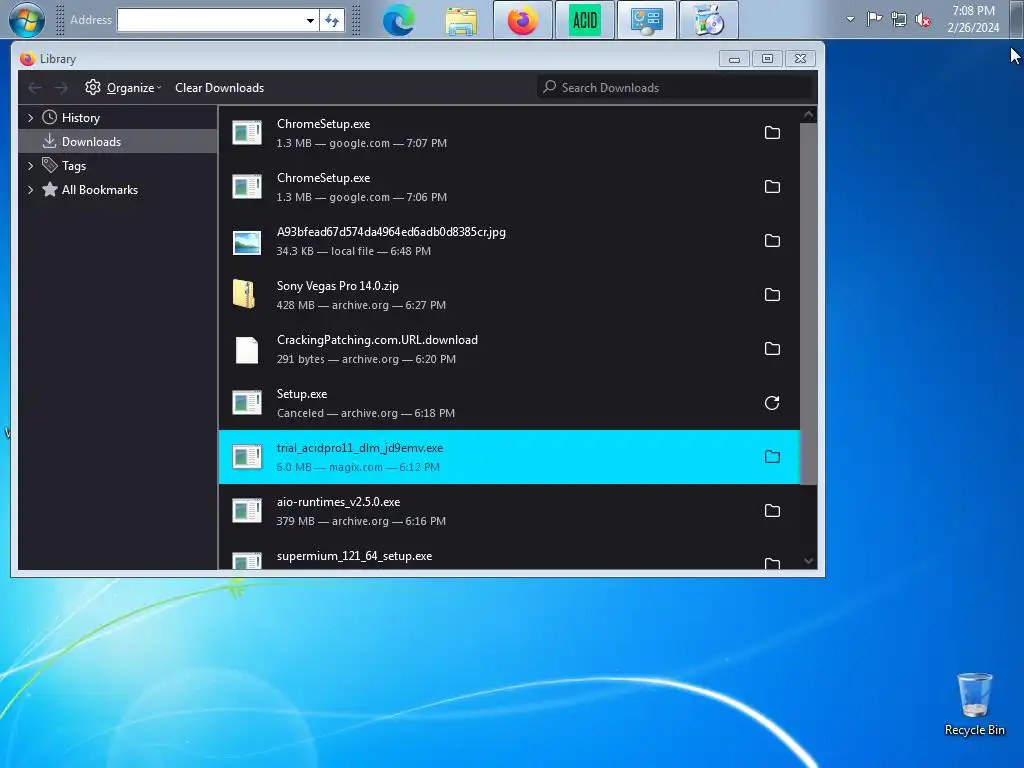Click the taskbar clock showing 7:08 PM
The image size is (1024, 768).
(x=973, y=19)
